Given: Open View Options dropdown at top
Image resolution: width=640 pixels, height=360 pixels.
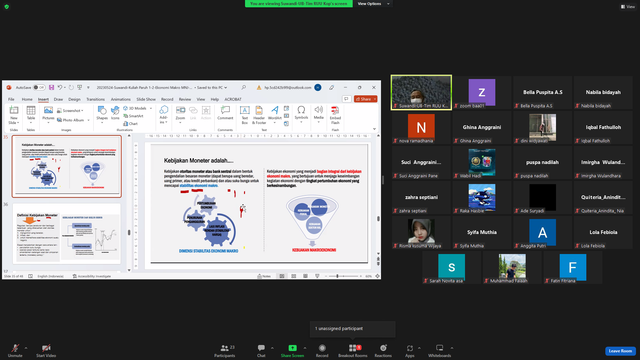Looking at the screenshot, I should (373, 4).
